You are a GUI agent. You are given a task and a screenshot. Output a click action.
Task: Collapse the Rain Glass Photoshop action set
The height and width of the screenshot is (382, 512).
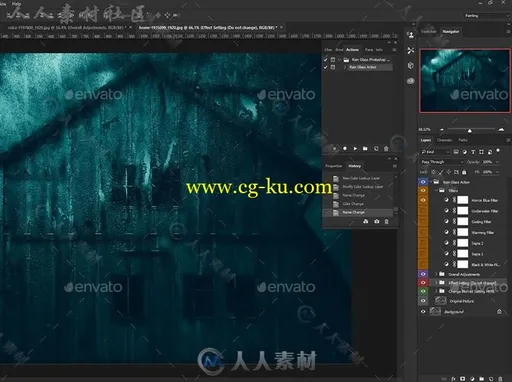pos(340,60)
